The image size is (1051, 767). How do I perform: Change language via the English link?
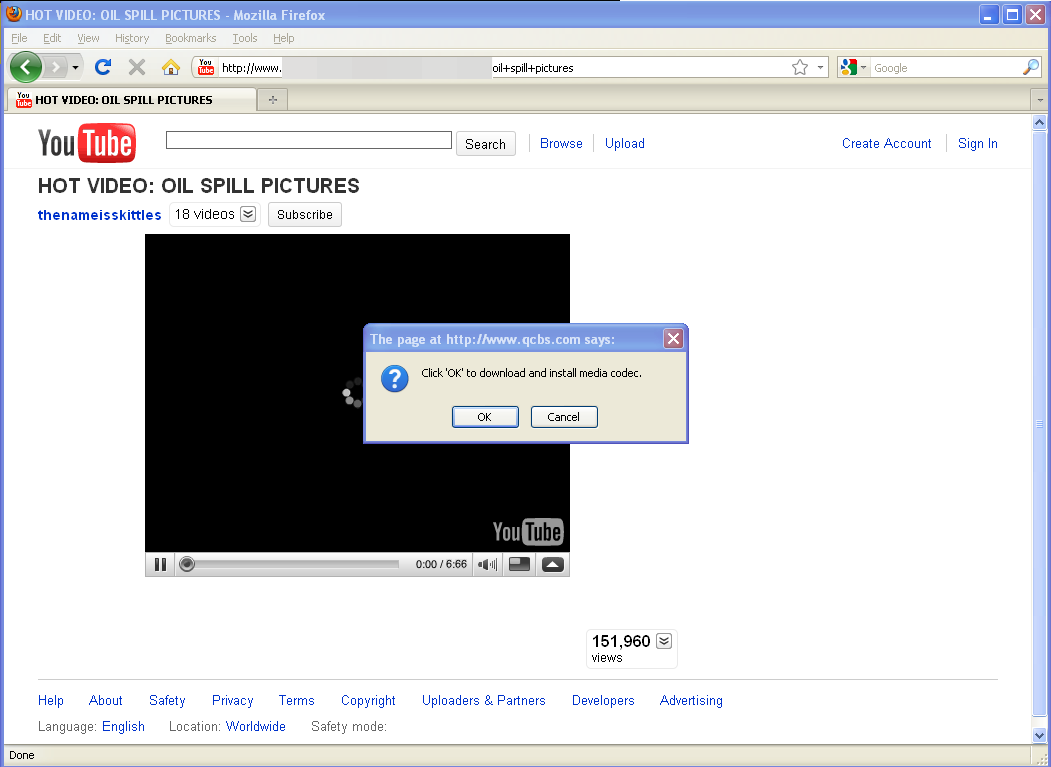pyautogui.click(x=123, y=727)
